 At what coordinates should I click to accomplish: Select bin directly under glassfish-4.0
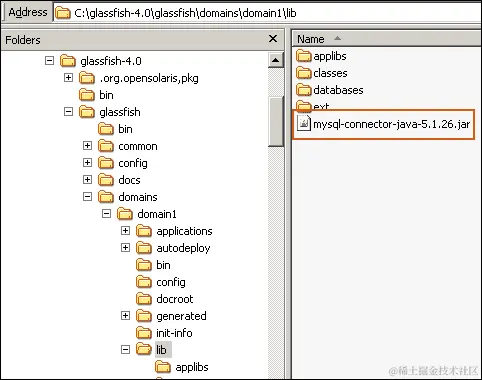coord(106,95)
